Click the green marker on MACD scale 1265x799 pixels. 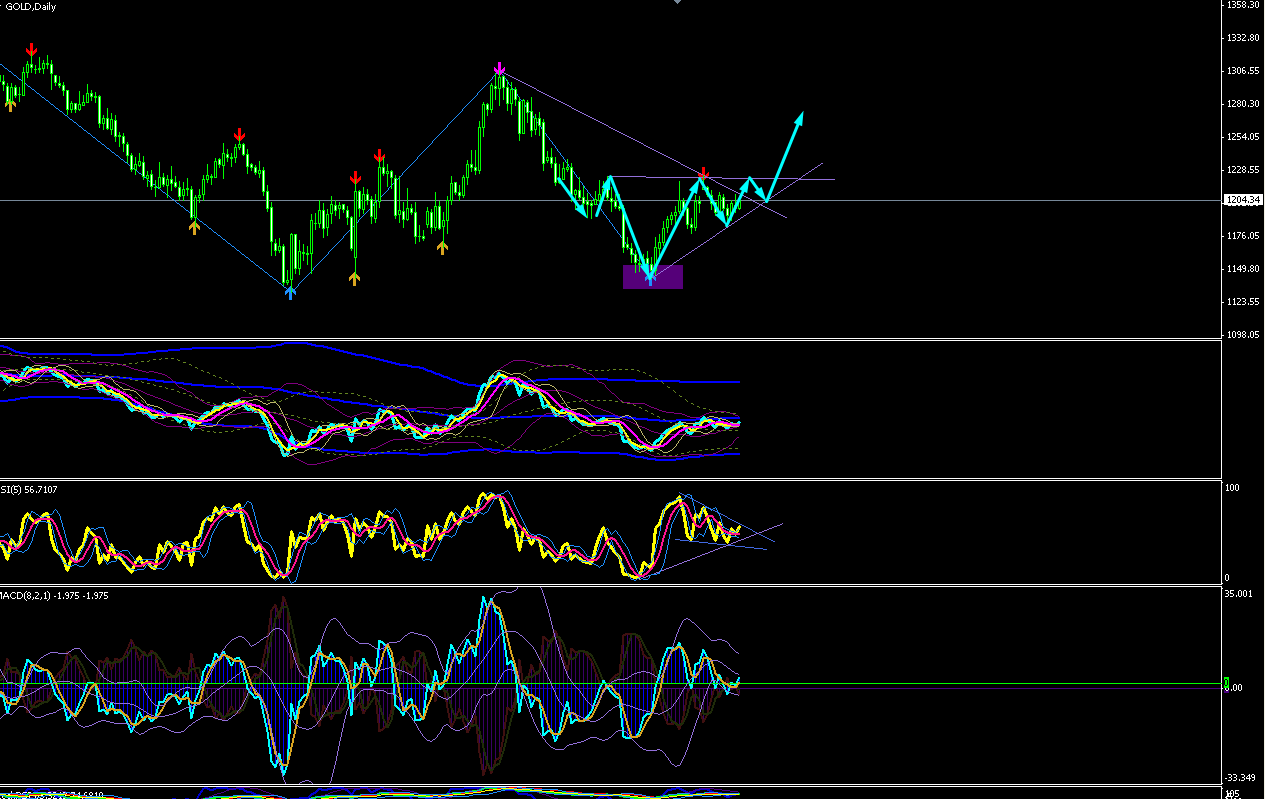coord(1228,683)
